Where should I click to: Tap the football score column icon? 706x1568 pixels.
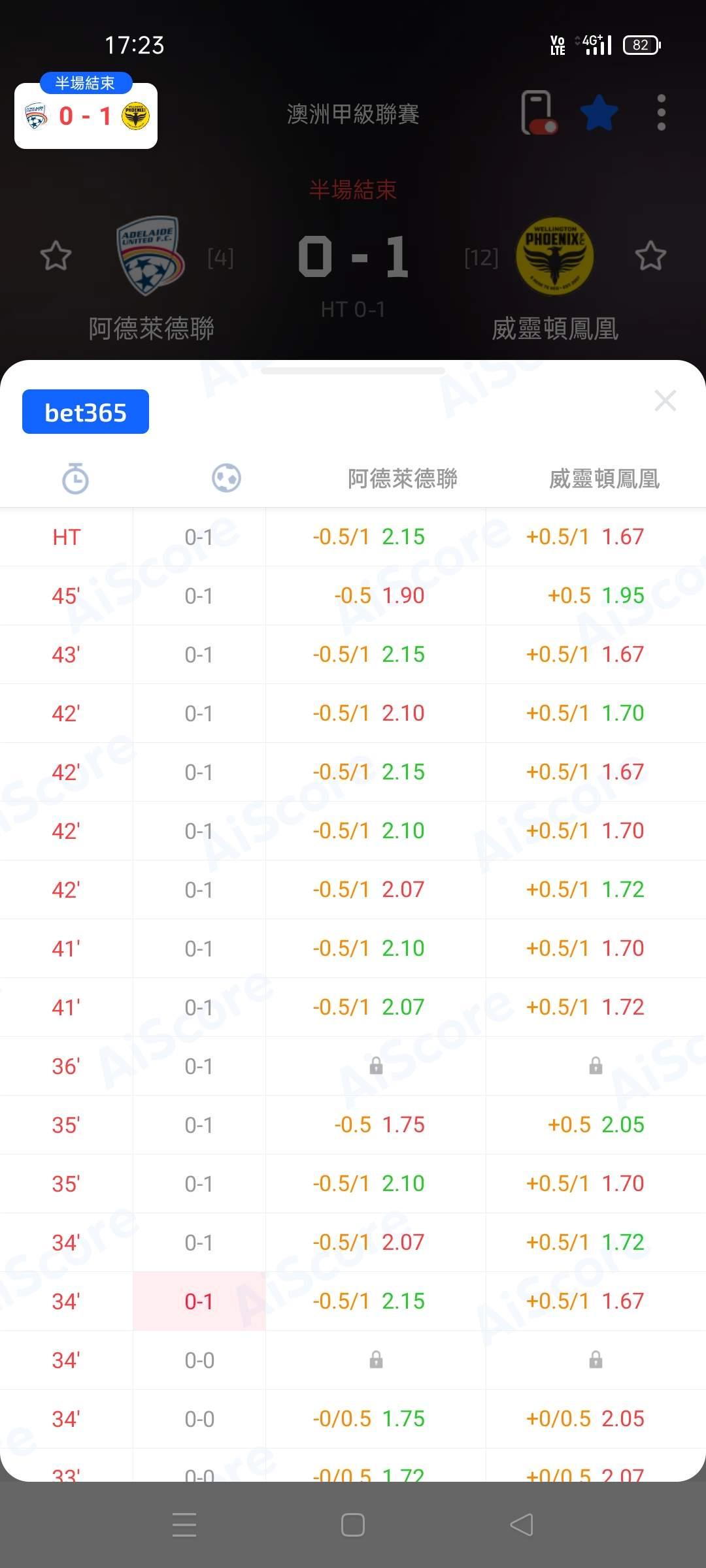click(x=226, y=478)
